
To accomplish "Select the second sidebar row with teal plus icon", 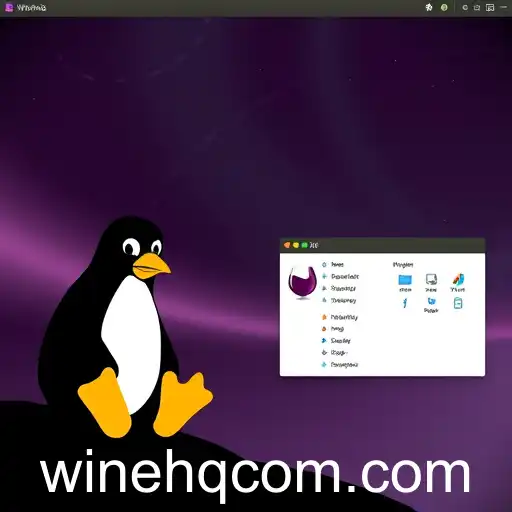I will (340, 277).
